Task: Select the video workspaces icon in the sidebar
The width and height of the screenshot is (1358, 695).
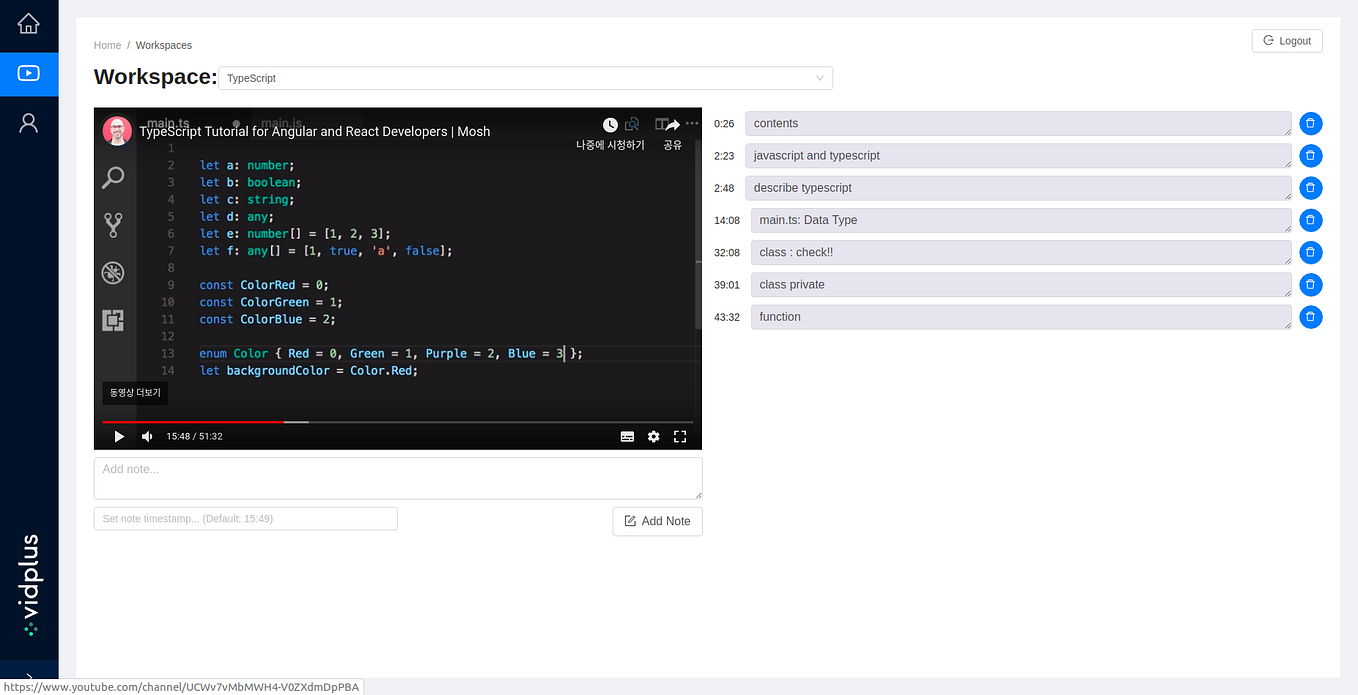Action: (x=29, y=74)
